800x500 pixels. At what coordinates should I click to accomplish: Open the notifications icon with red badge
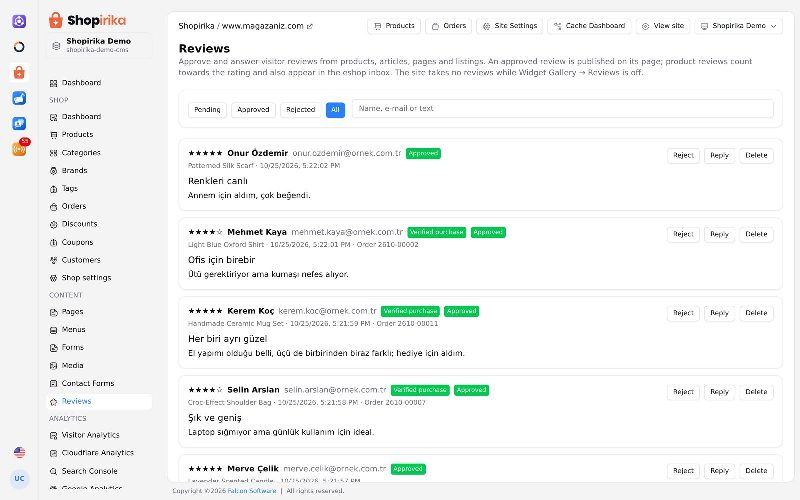coord(19,148)
